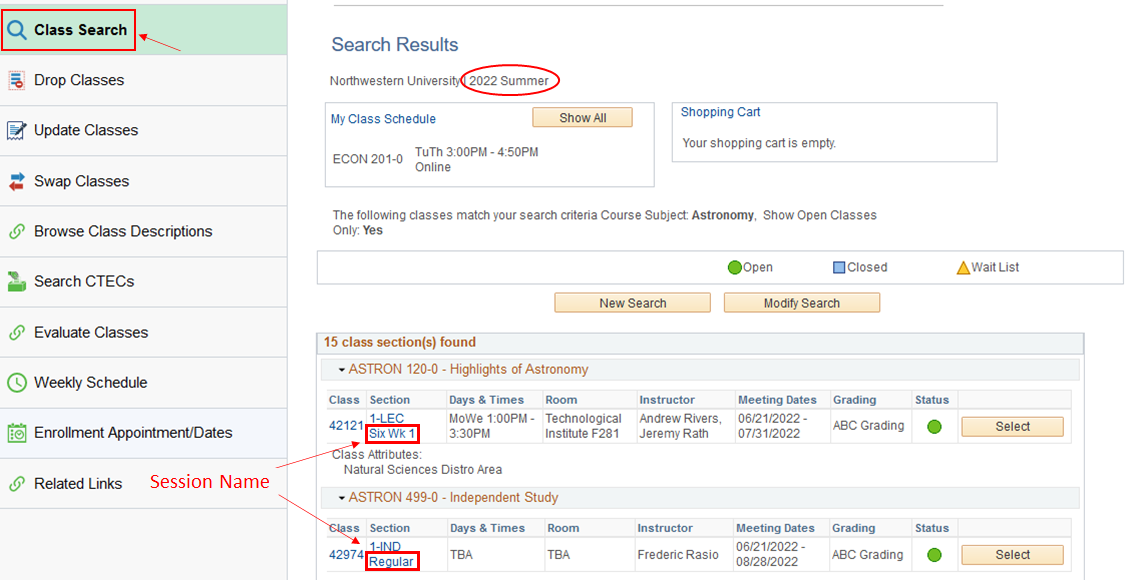Screen dimensions: 1135x580
Task: Click the 1-IND section link
Action: (385, 547)
